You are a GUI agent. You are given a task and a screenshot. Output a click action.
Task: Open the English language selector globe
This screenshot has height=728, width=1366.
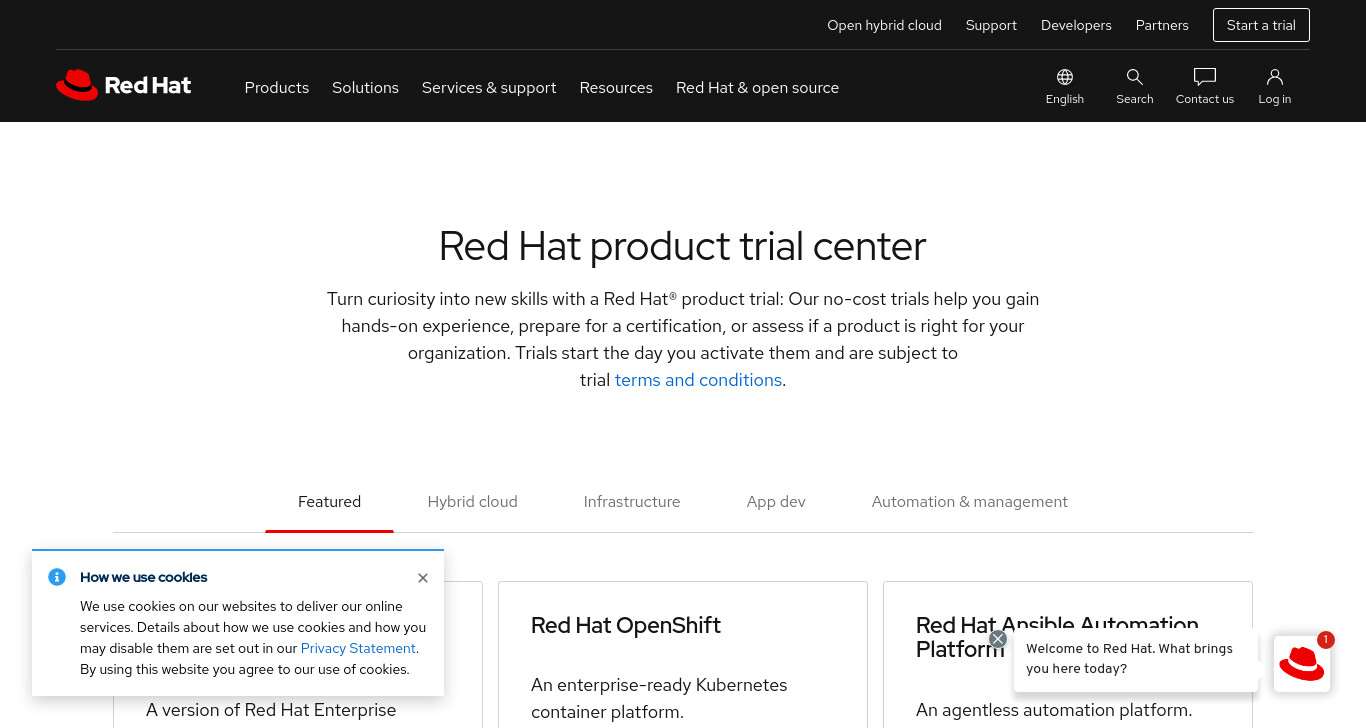click(1065, 86)
